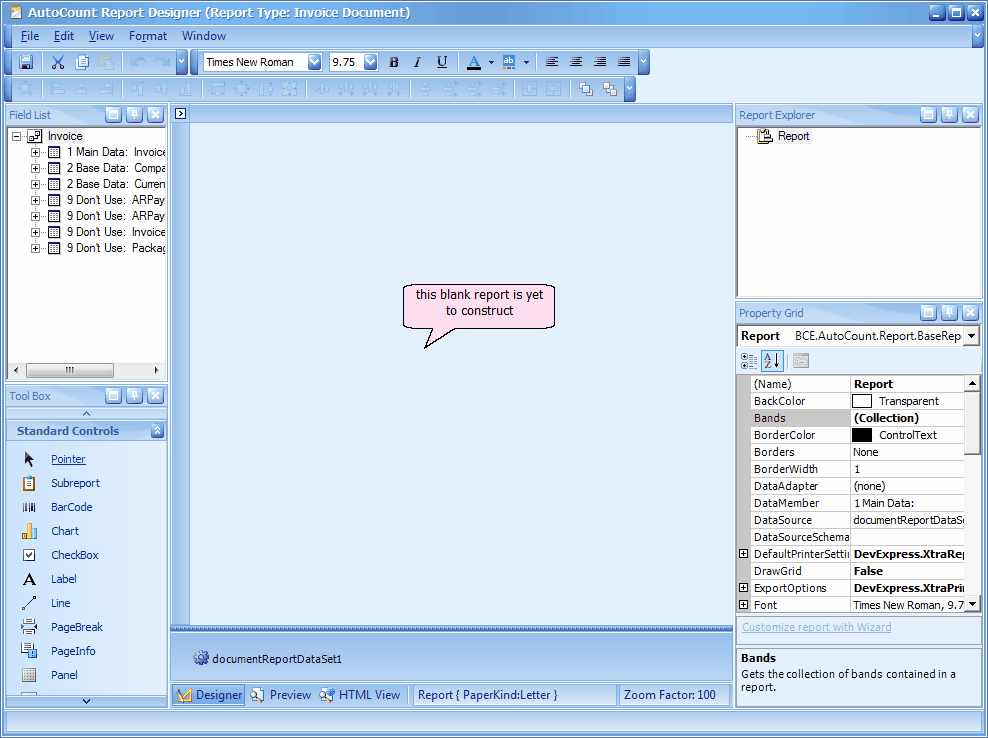This screenshot has width=988, height=738.
Task: Collapse the Invoice tree node
Action: [x=16, y=136]
